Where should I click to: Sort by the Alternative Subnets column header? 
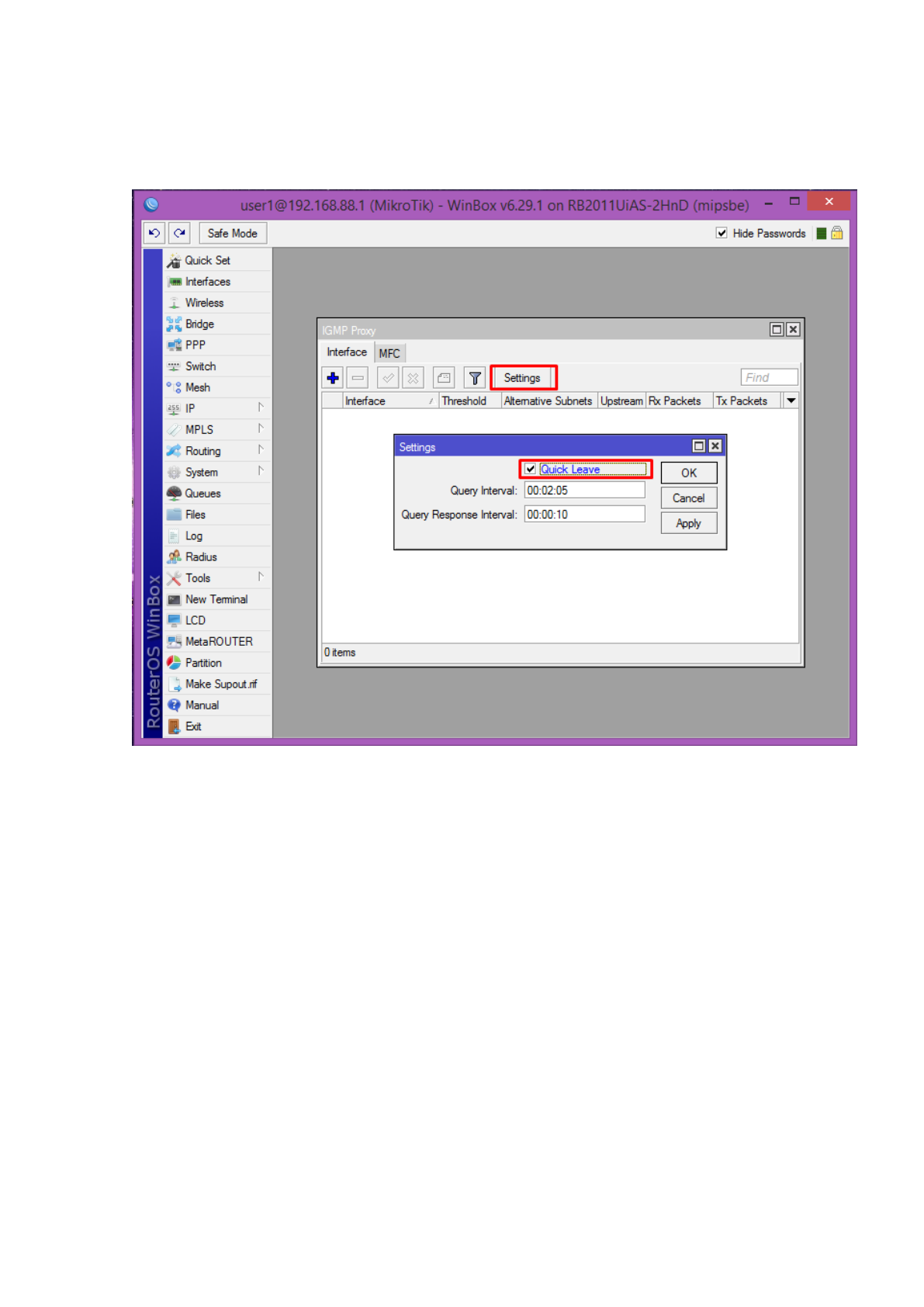pos(549,401)
